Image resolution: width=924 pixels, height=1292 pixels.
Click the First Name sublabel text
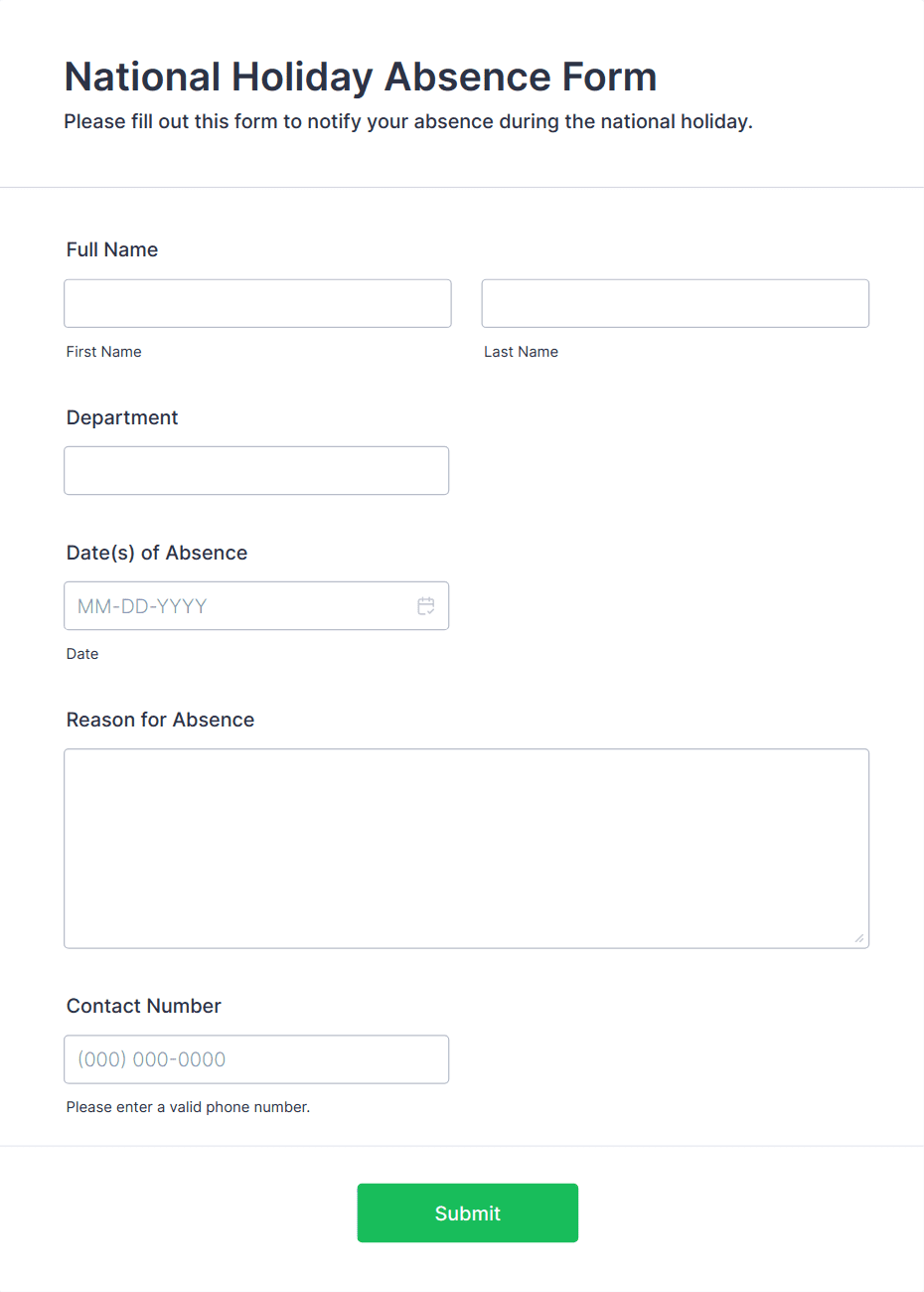pyautogui.click(x=103, y=351)
